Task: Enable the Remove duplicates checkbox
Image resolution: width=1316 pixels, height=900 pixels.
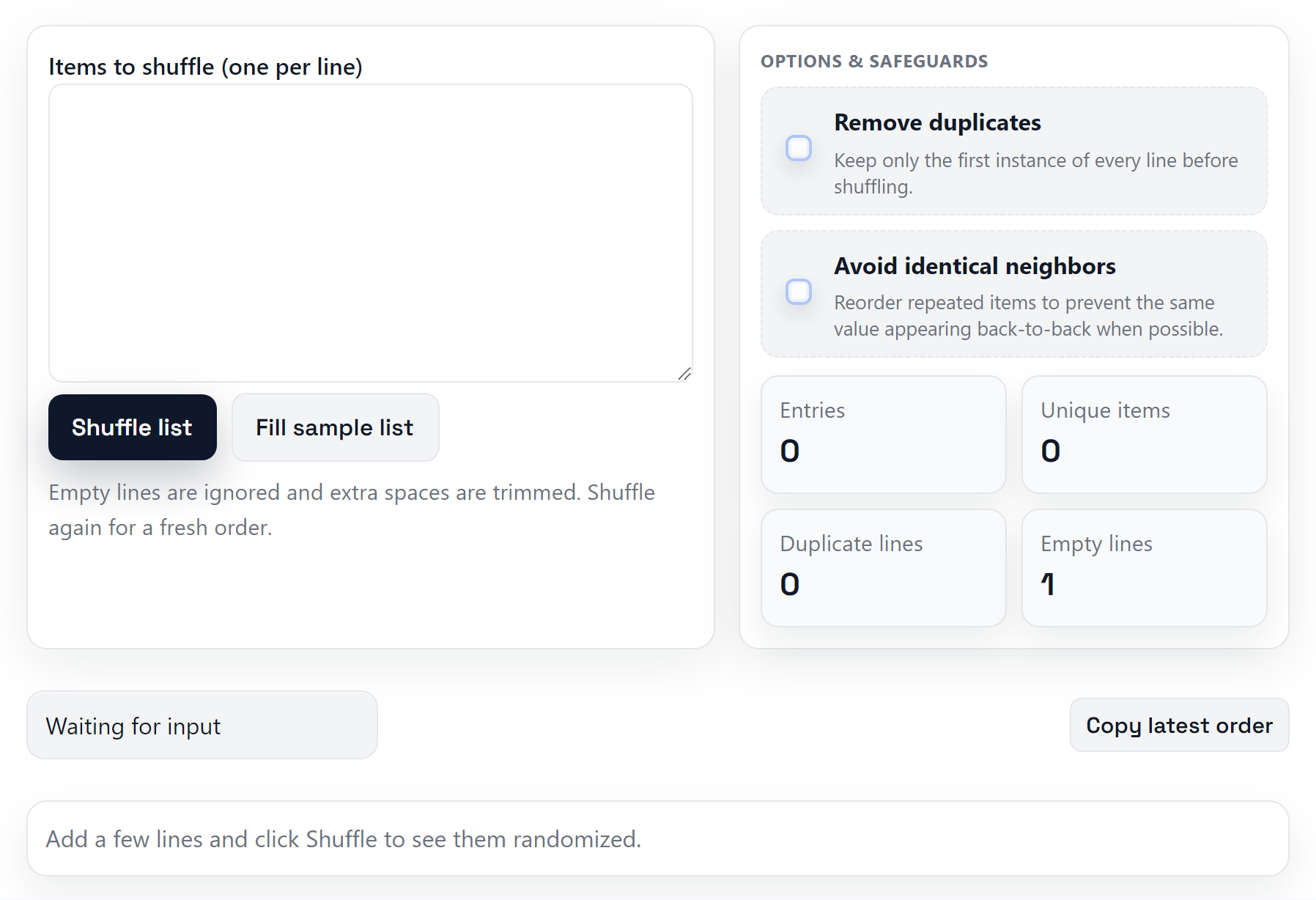Action: click(799, 148)
